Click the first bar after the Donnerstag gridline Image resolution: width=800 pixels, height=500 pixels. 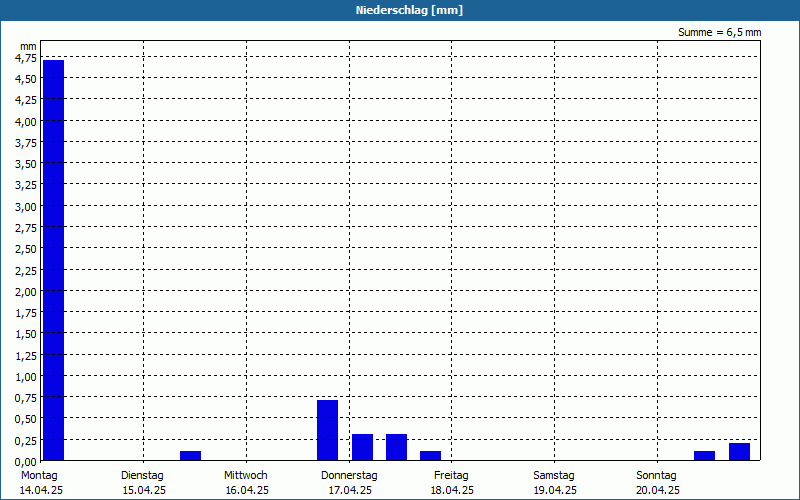click(x=362, y=447)
